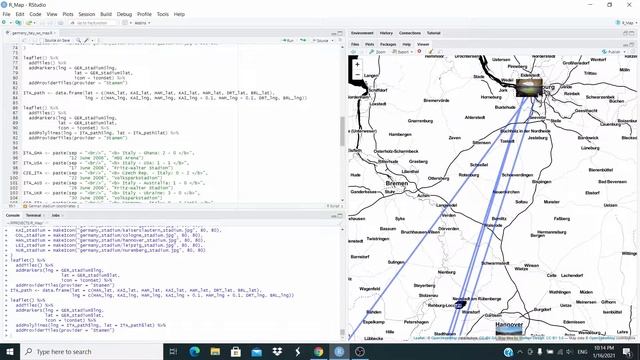Screen dimensions: 640x360
Task: Switch to the Environment tab
Action: pyautogui.click(x=362, y=33)
